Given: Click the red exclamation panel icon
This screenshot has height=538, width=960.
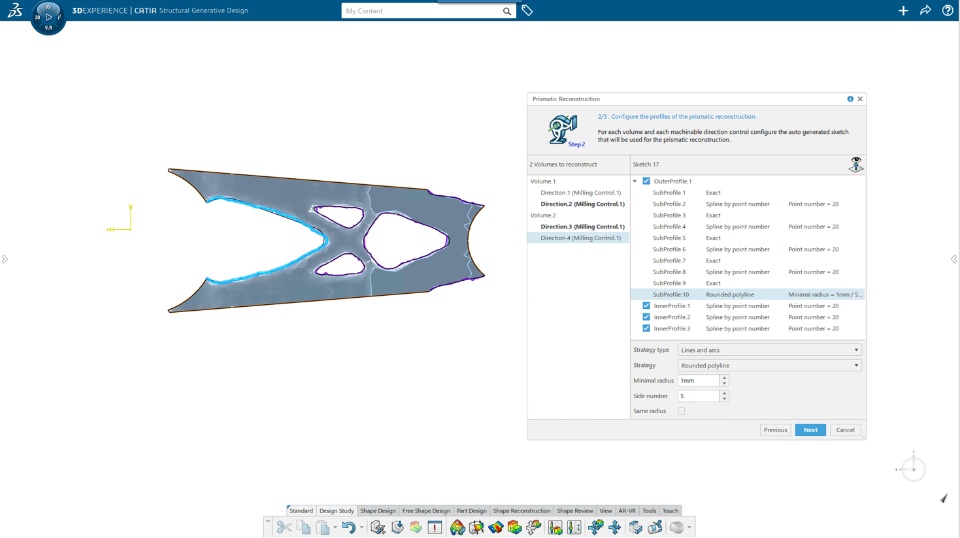Looking at the screenshot, I should pos(435,527).
